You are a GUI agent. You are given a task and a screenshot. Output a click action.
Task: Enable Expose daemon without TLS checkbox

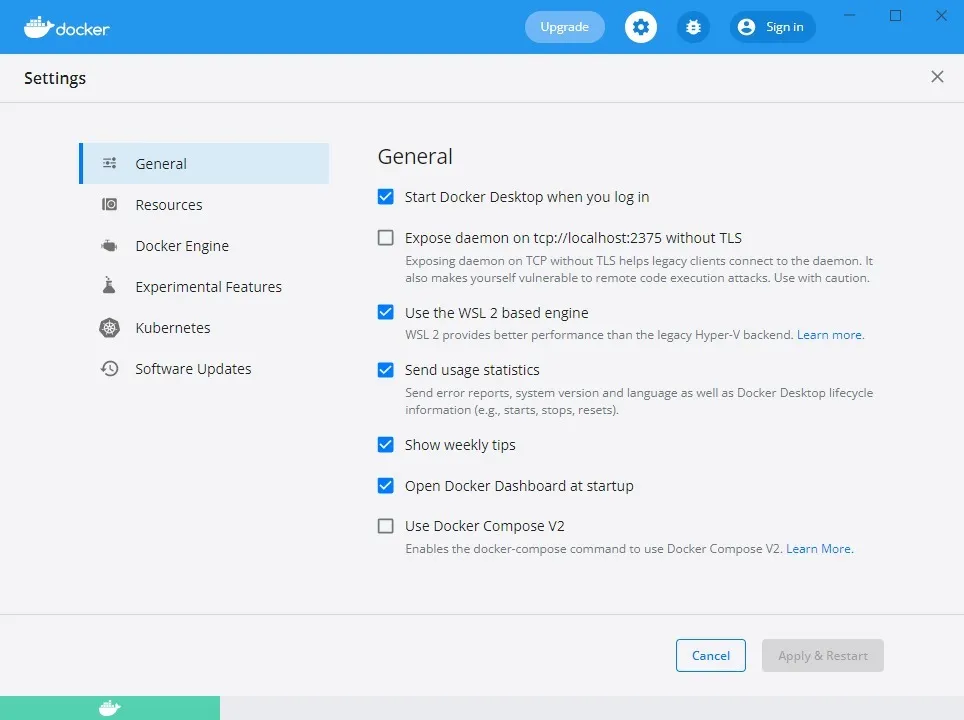click(385, 238)
